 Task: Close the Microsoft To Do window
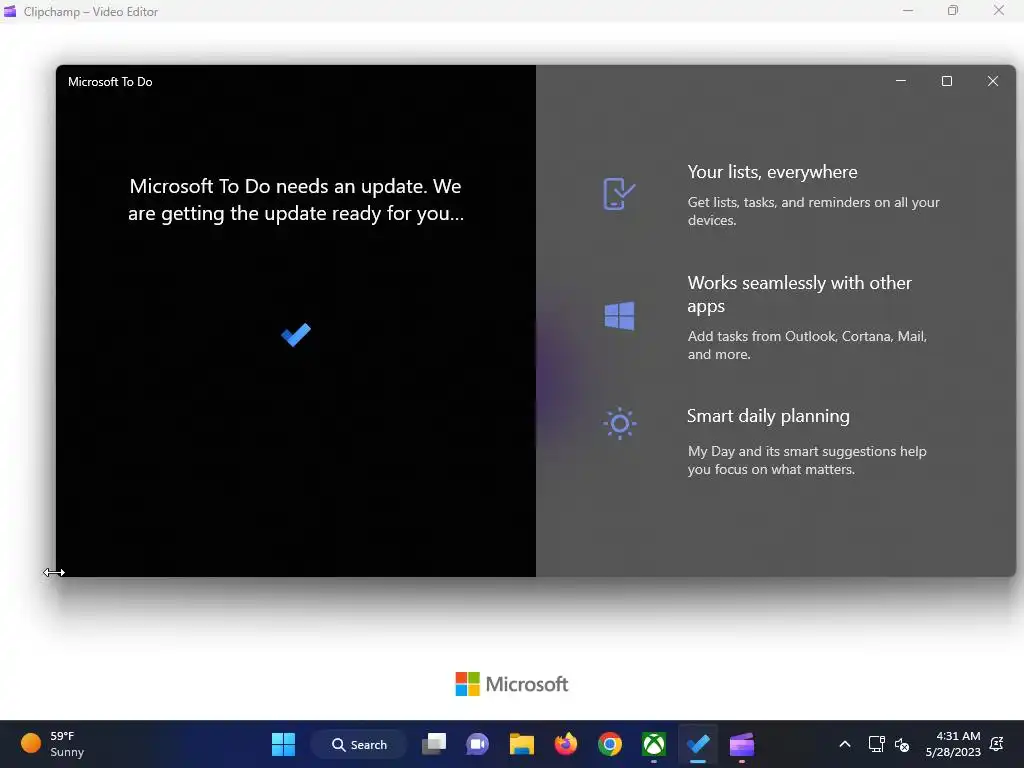[993, 81]
